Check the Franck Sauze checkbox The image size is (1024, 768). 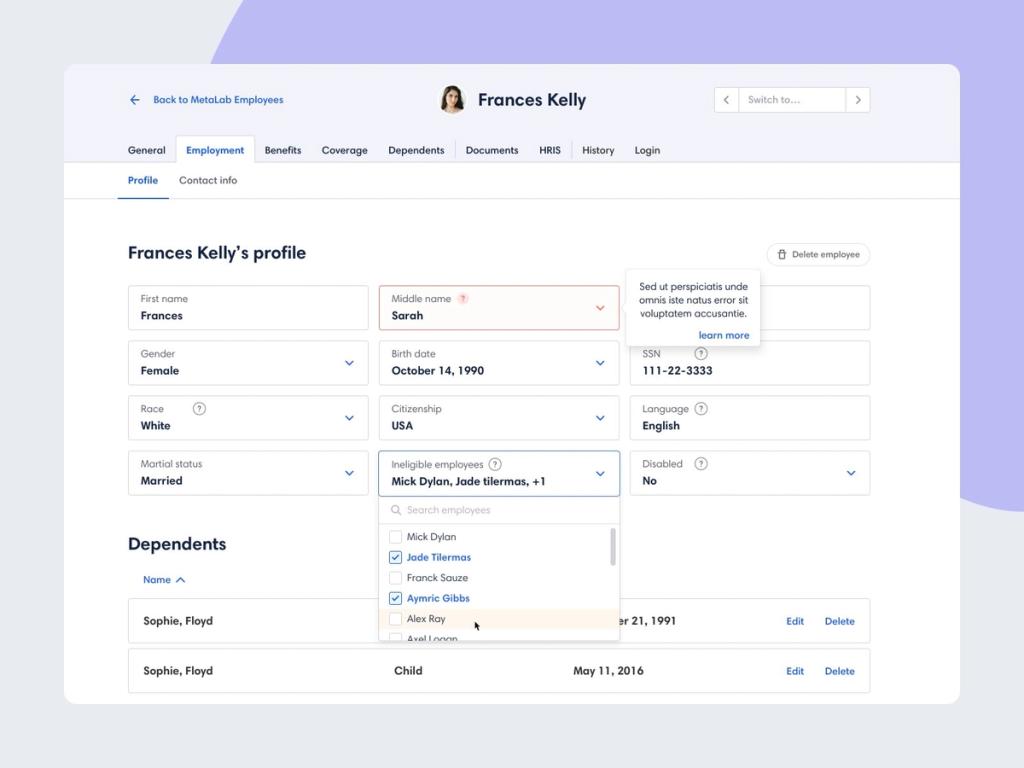pos(395,578)
